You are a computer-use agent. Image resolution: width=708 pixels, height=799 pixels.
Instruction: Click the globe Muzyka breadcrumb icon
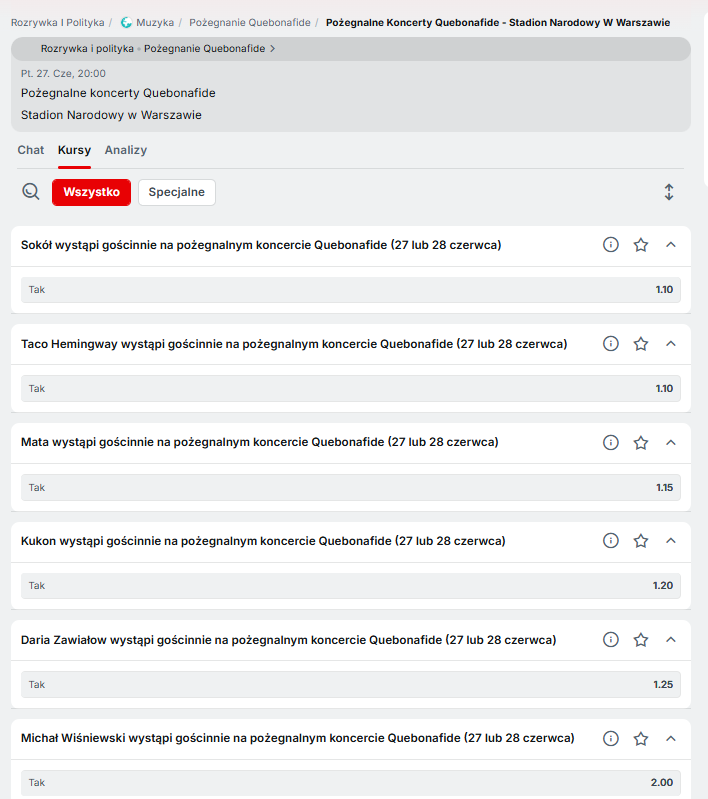126,22
